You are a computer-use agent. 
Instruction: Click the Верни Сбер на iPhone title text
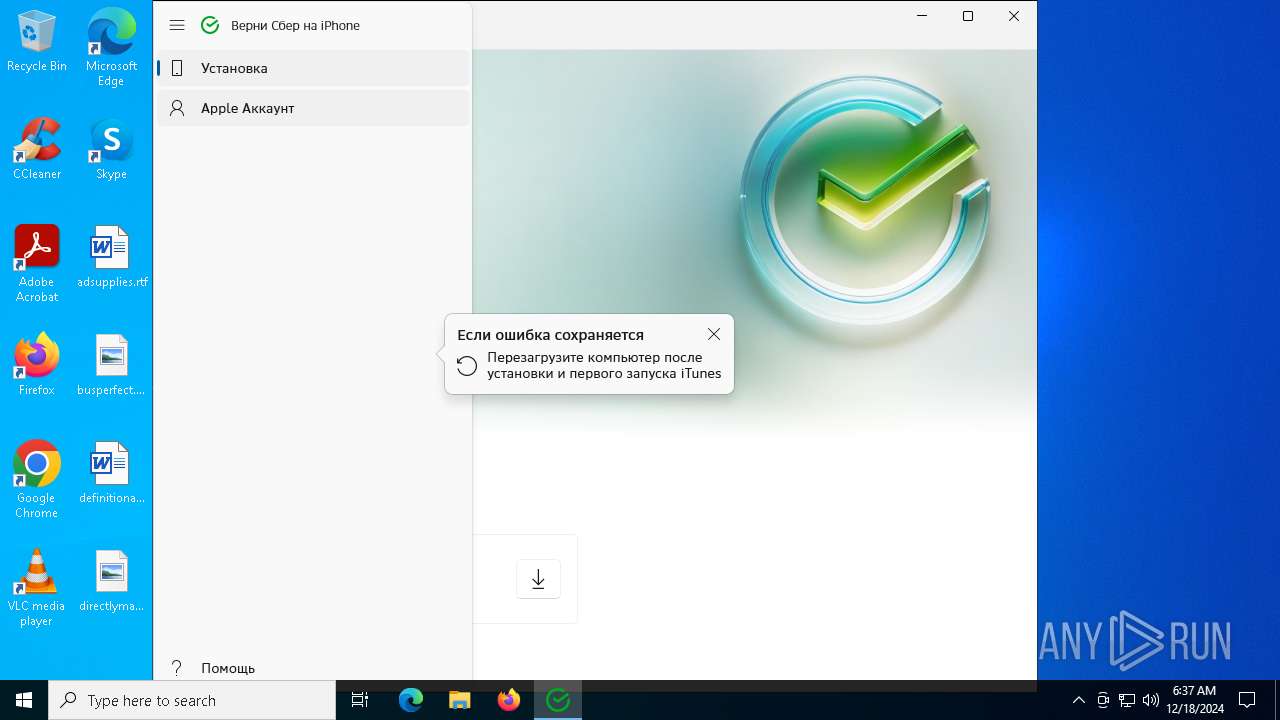pyautogui.click(x=295, y=25)
